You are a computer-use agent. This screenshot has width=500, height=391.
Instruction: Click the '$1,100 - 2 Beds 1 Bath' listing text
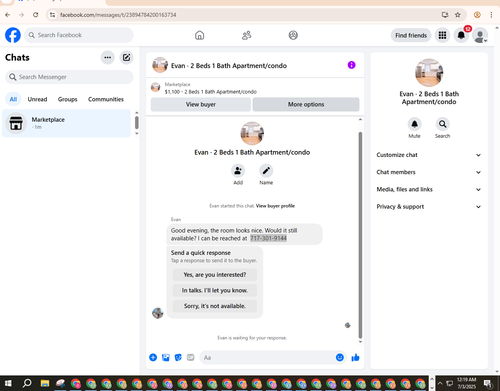click(211, 92)
